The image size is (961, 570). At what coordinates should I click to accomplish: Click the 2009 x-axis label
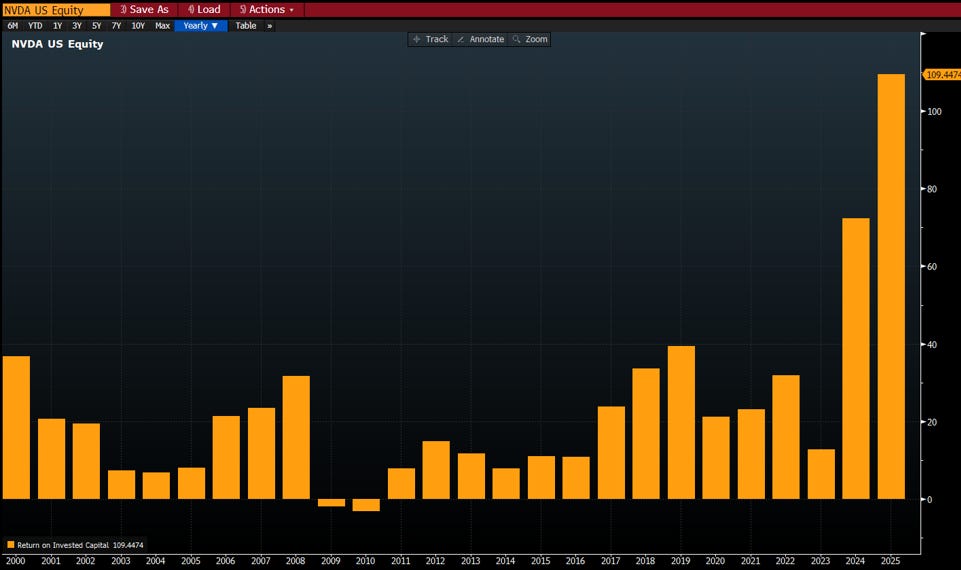click(330, 561)
